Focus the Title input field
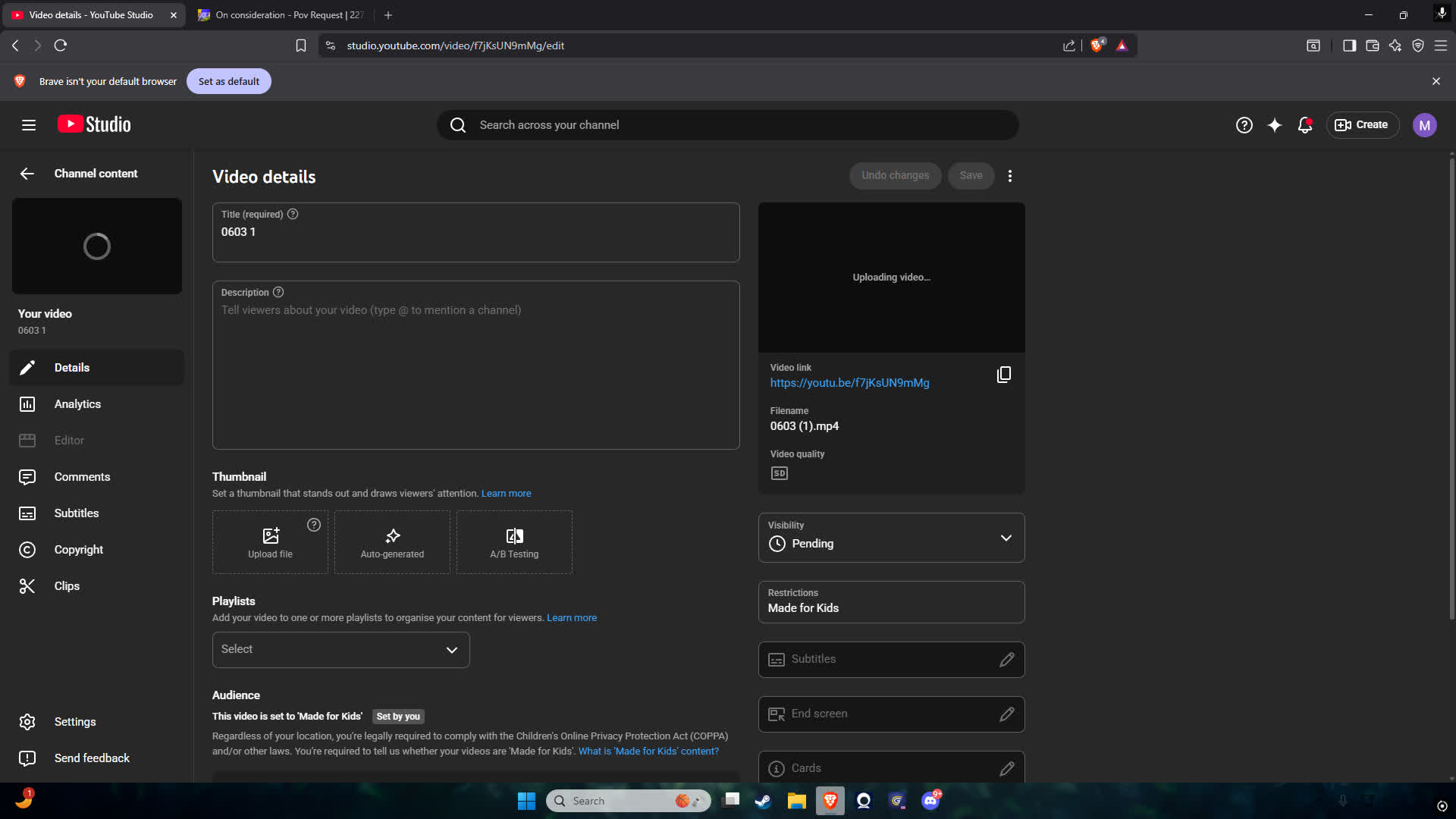This screenshot has width=1456, height=819. 475,232
